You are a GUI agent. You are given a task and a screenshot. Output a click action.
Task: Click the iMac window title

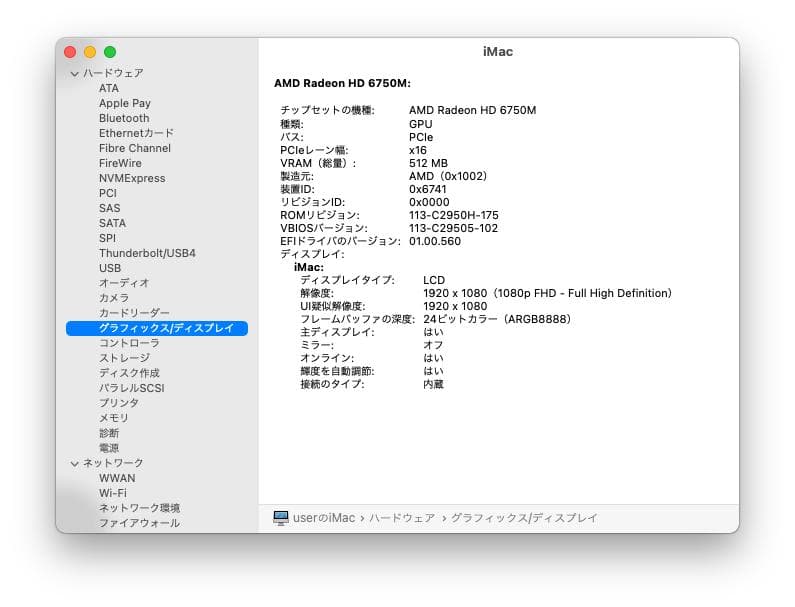(498, 52)
